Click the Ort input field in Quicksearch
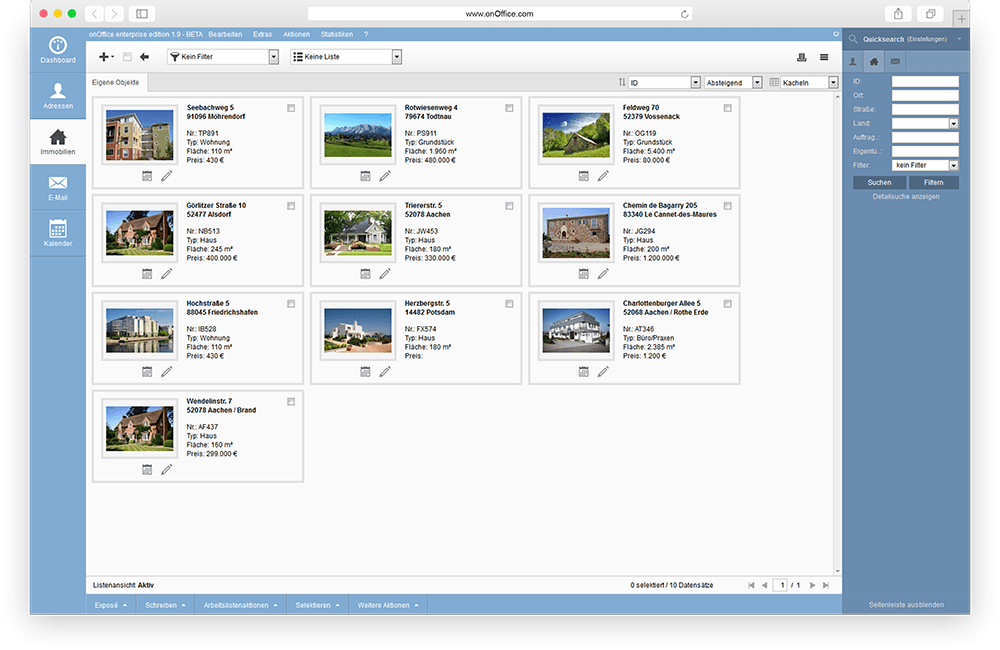This screenshot has height=650, width=1000. (x=924, y=96)
